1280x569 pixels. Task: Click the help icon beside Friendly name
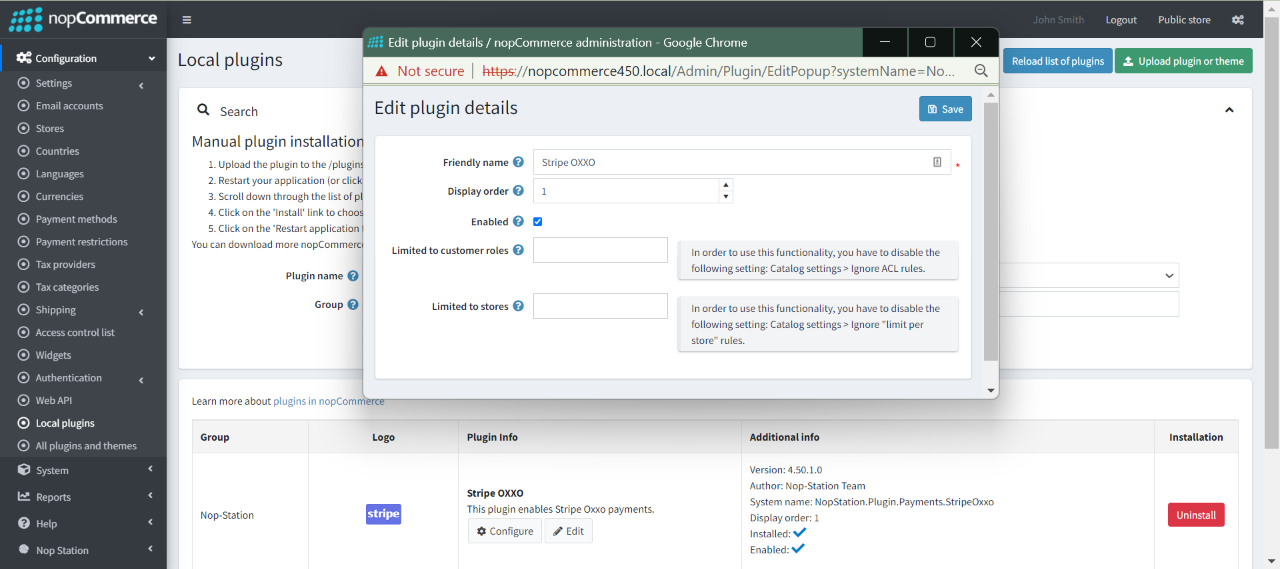[518, 162]
